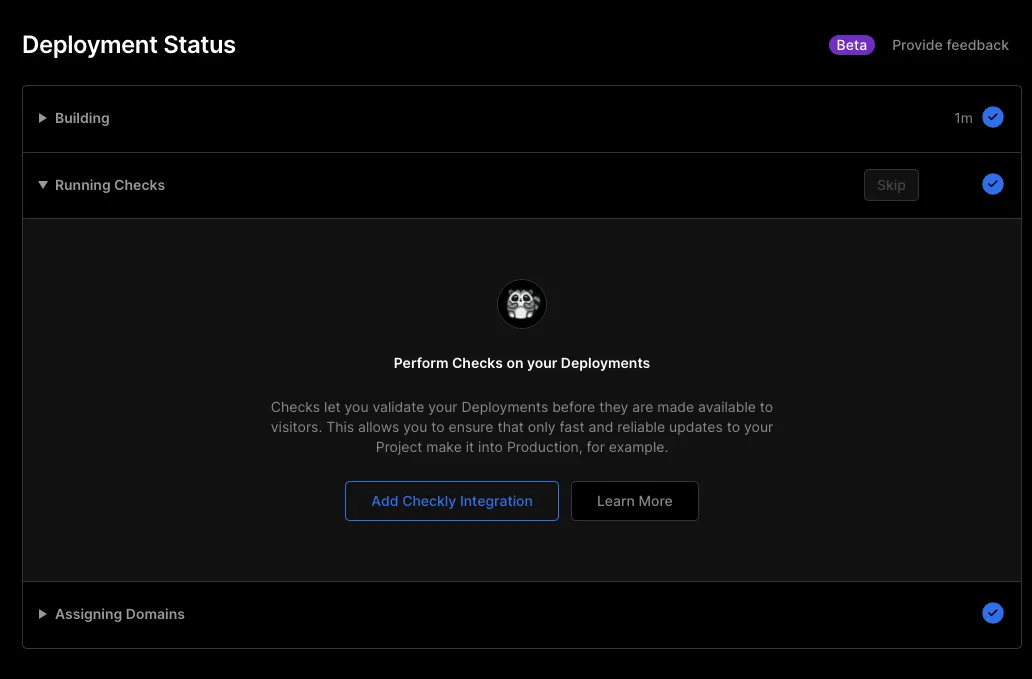Image resolution: width=1032 pixels, height=679 pixels.
Task: Click the Deployment Status heading
Action: [x=129, y=45]
